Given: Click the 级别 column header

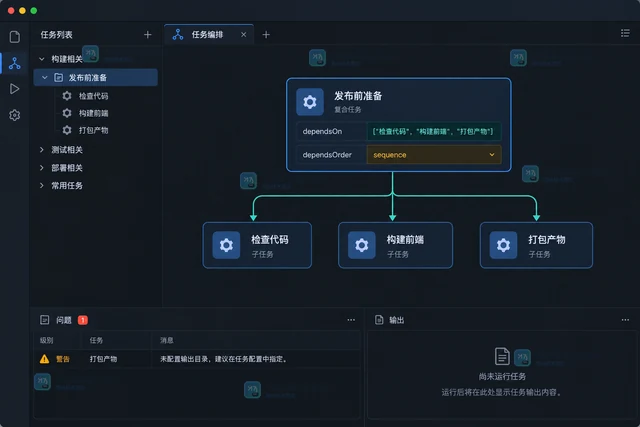Looking at the screenshot, I should tap(47, 340).
